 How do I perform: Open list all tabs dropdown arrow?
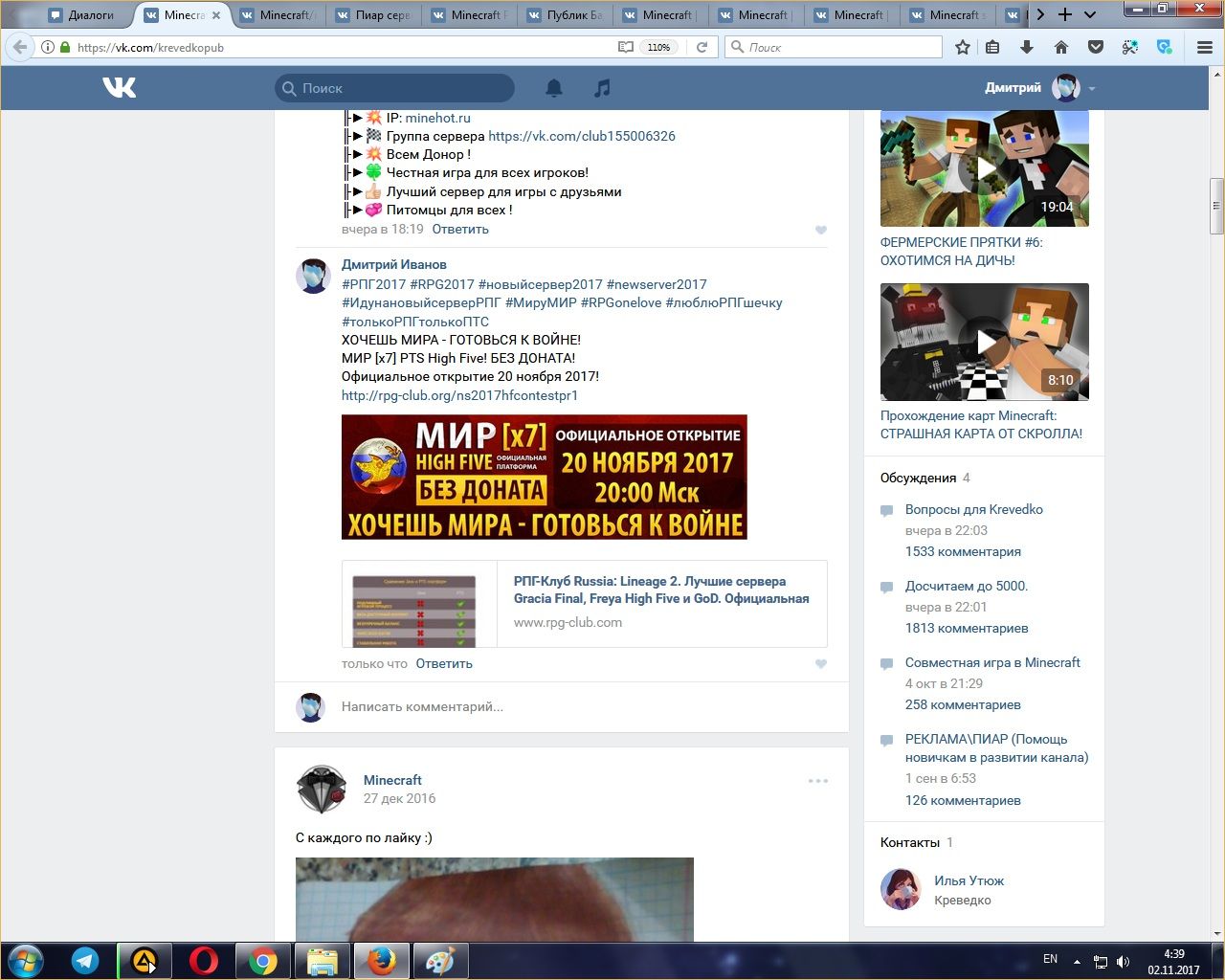(x=1089, y=14)
